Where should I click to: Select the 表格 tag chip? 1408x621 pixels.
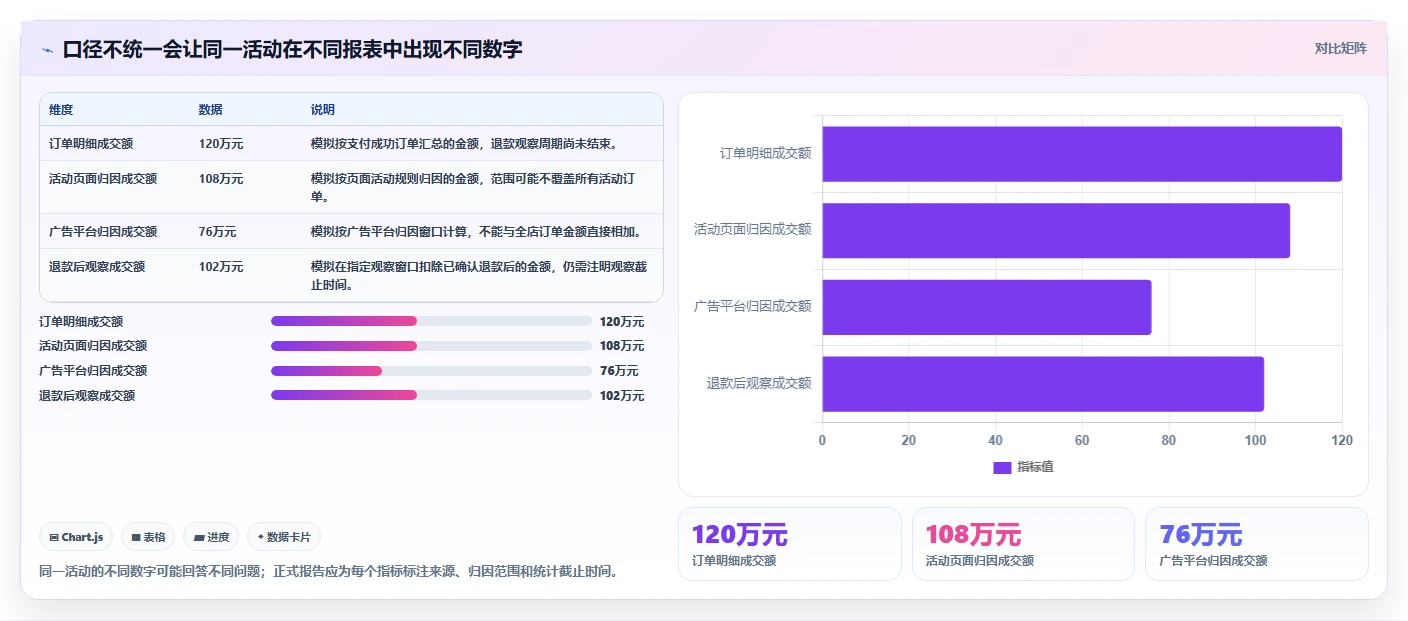coord(148,537)
